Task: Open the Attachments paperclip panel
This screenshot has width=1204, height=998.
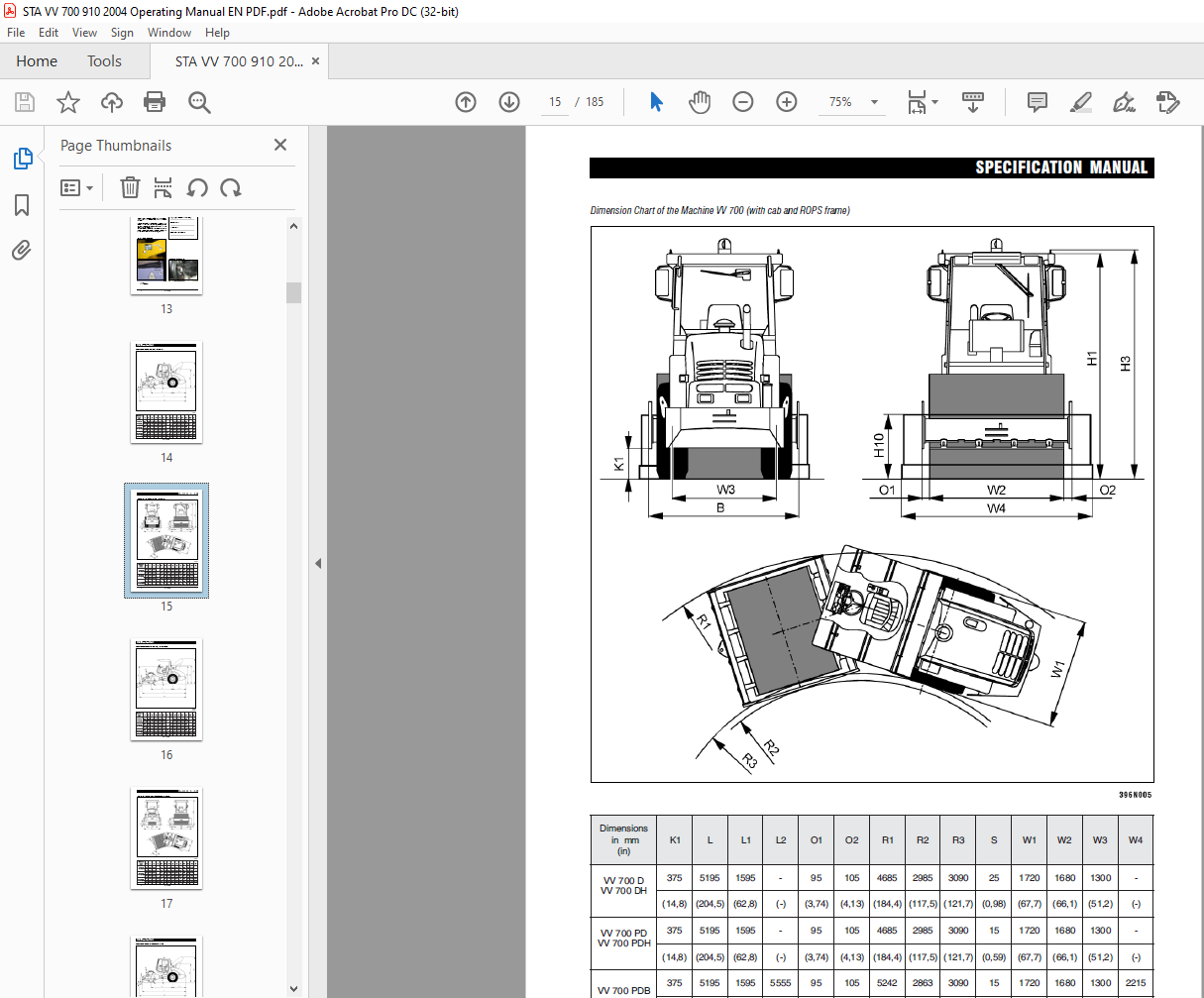Action: (22, 251)
